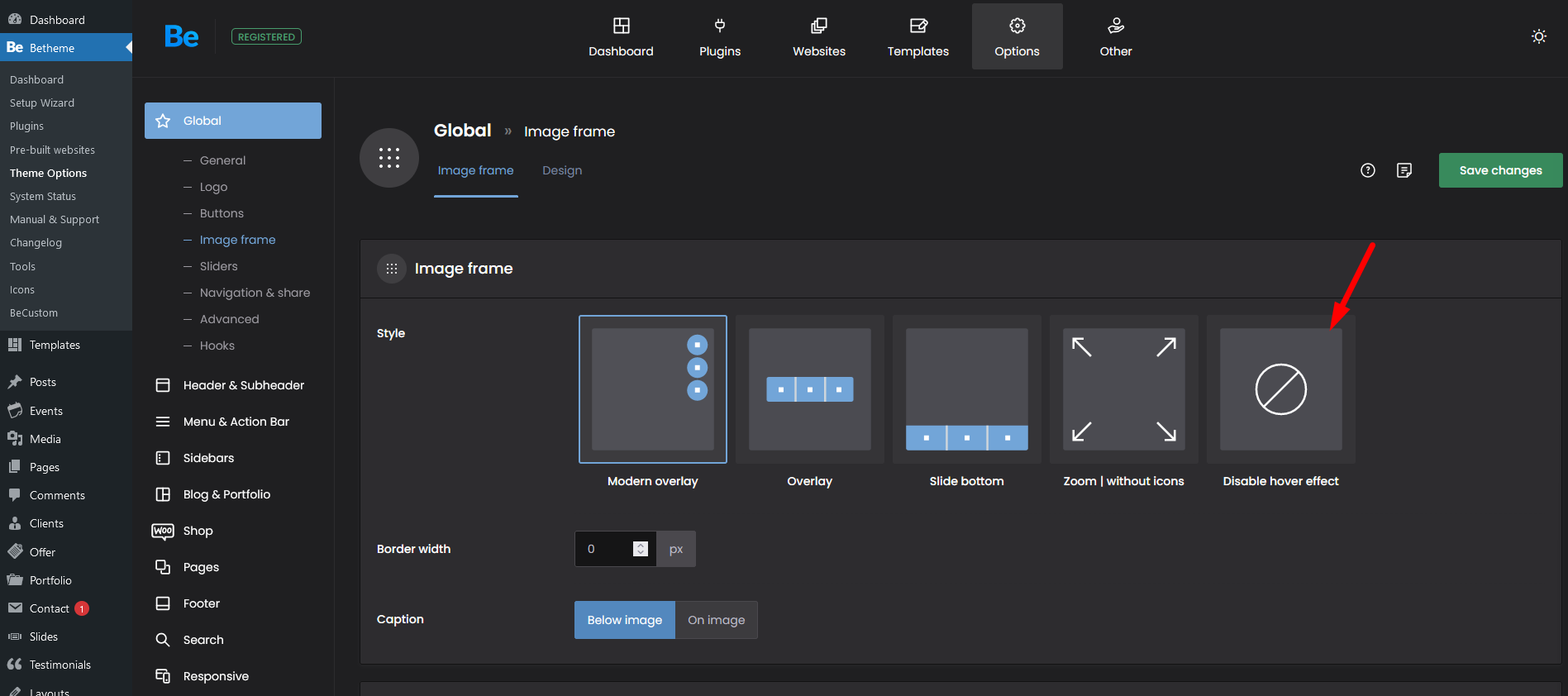Open Image frame under Global

(x=237, y=240)
